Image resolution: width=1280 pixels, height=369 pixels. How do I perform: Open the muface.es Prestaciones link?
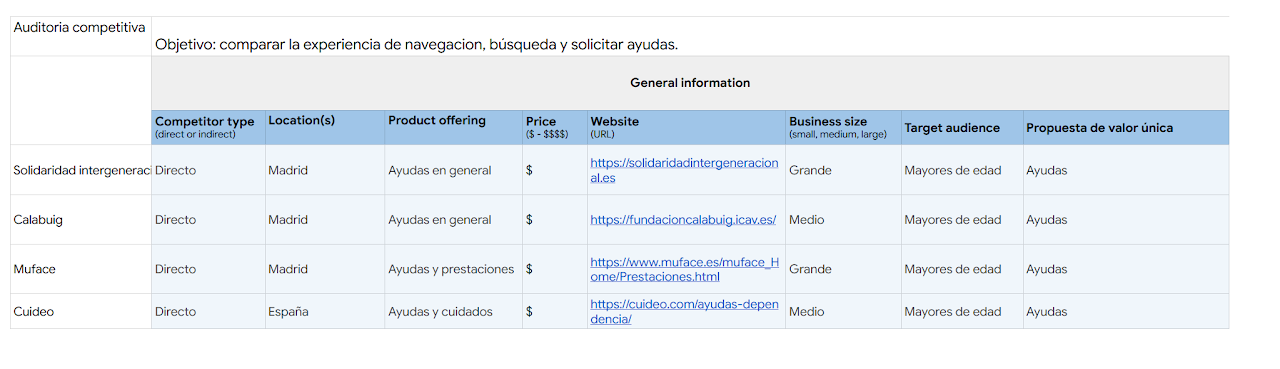(684, 269)
